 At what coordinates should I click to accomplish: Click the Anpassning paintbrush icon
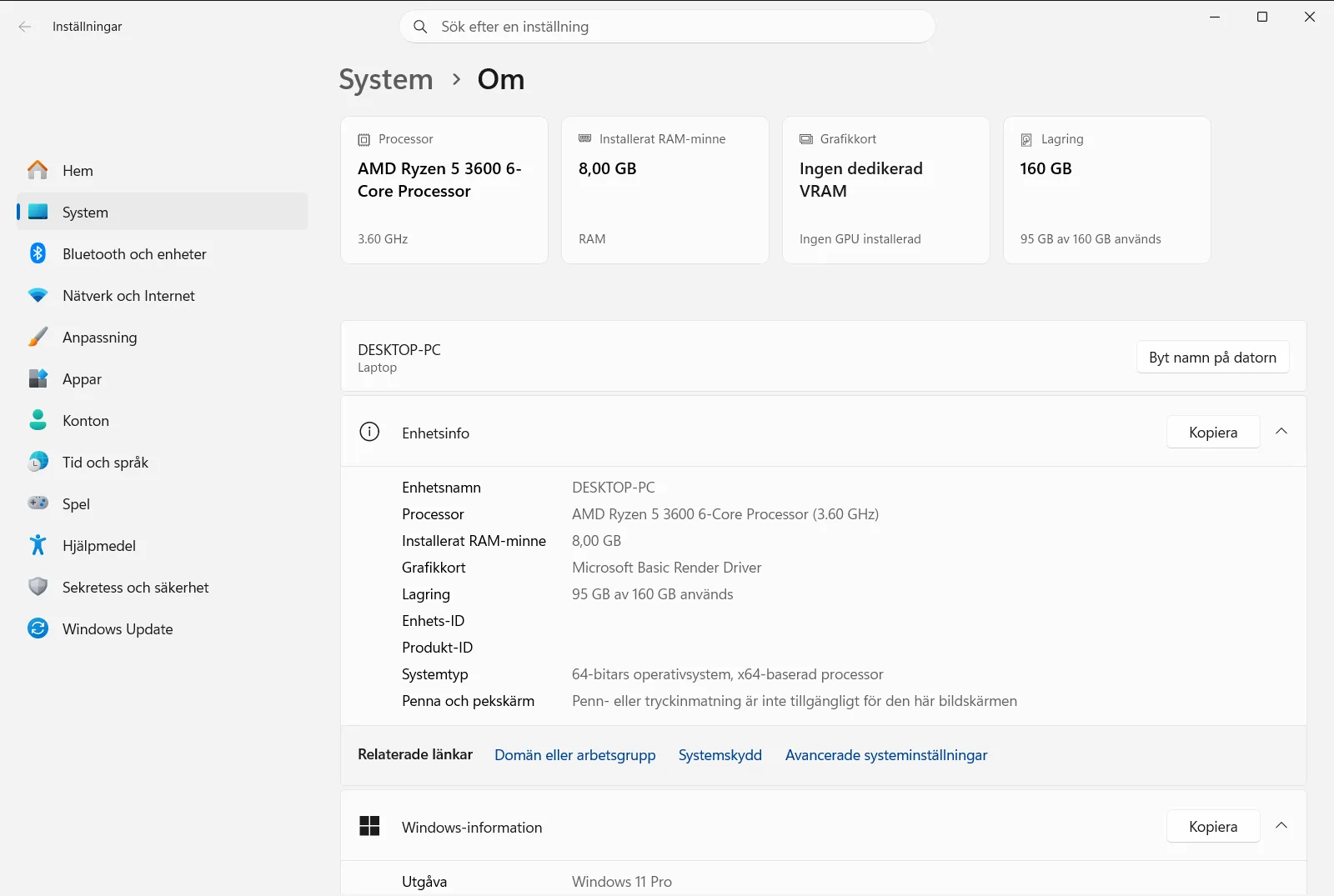click(38, 337)
